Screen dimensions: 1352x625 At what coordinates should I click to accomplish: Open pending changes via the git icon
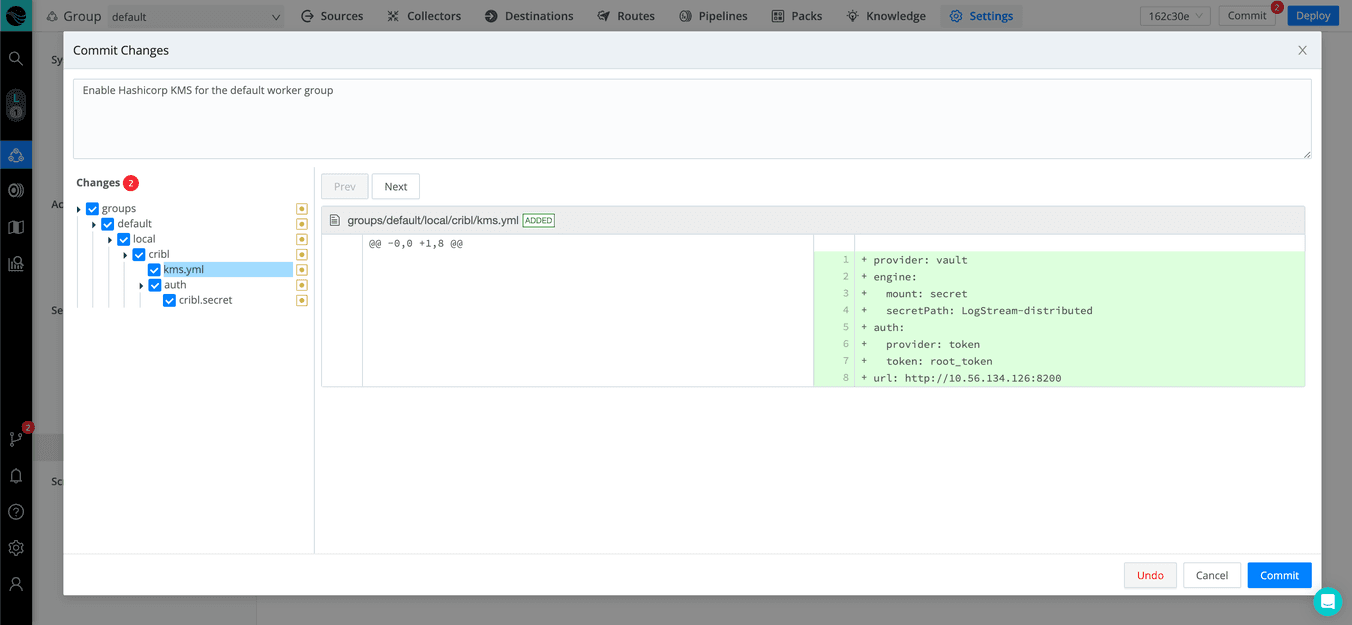point(15,439)
